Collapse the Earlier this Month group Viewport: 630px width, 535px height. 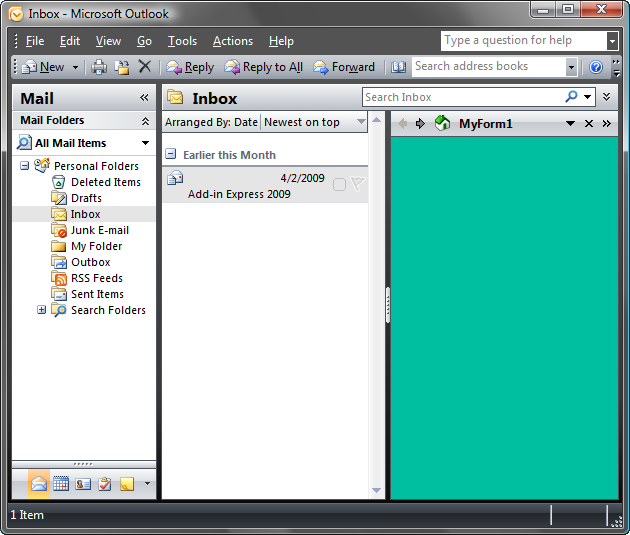[x=171, y=154]
